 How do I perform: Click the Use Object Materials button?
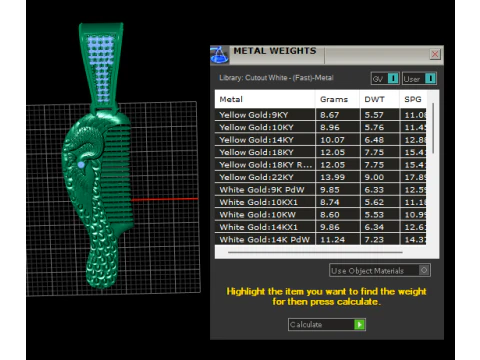[380, 270]
